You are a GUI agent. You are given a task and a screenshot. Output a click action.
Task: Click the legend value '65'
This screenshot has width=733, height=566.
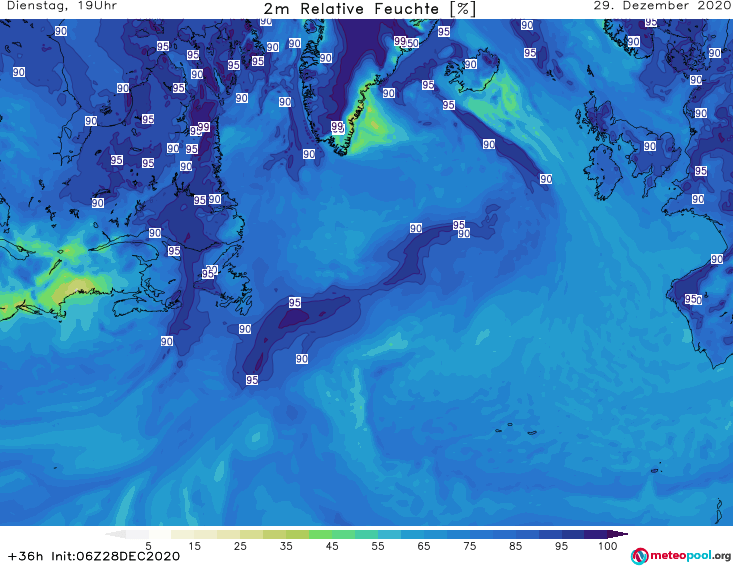[424, 546]
